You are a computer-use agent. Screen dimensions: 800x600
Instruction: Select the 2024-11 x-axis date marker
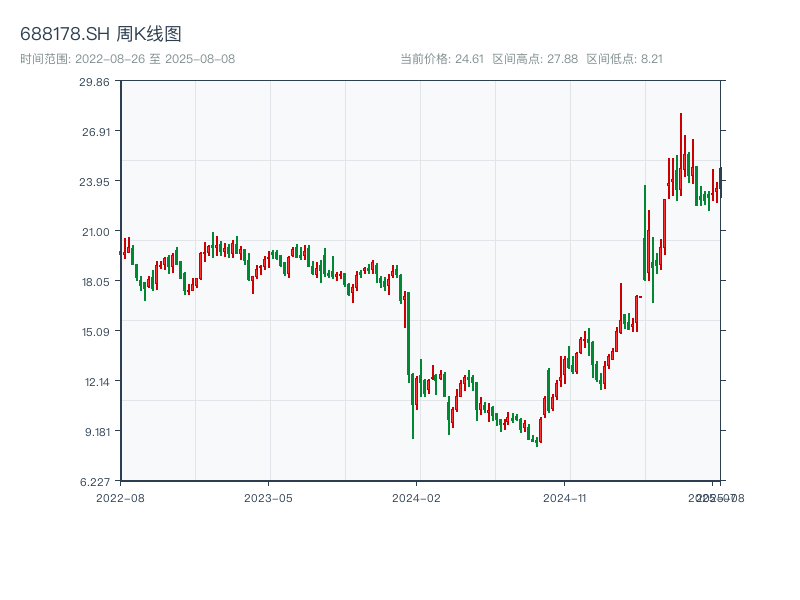[565, 497]
